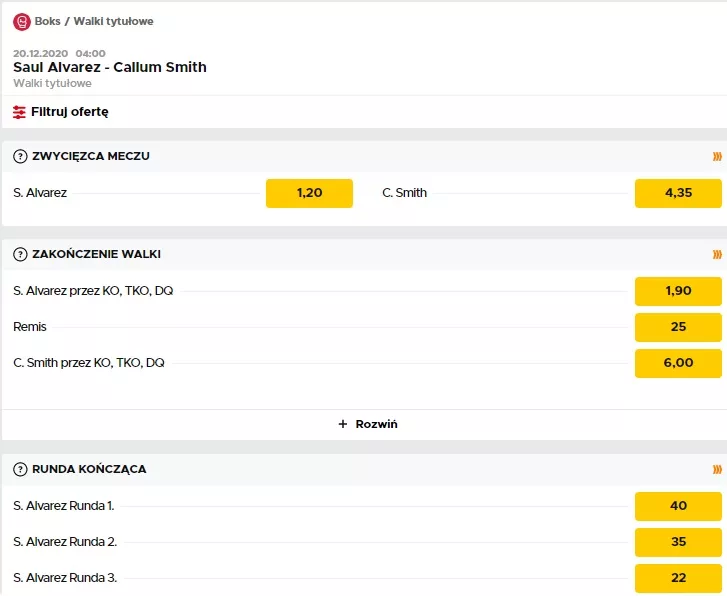Bet on Remis at odds 25
Viewport: 727px width, 596px height.
677,327
